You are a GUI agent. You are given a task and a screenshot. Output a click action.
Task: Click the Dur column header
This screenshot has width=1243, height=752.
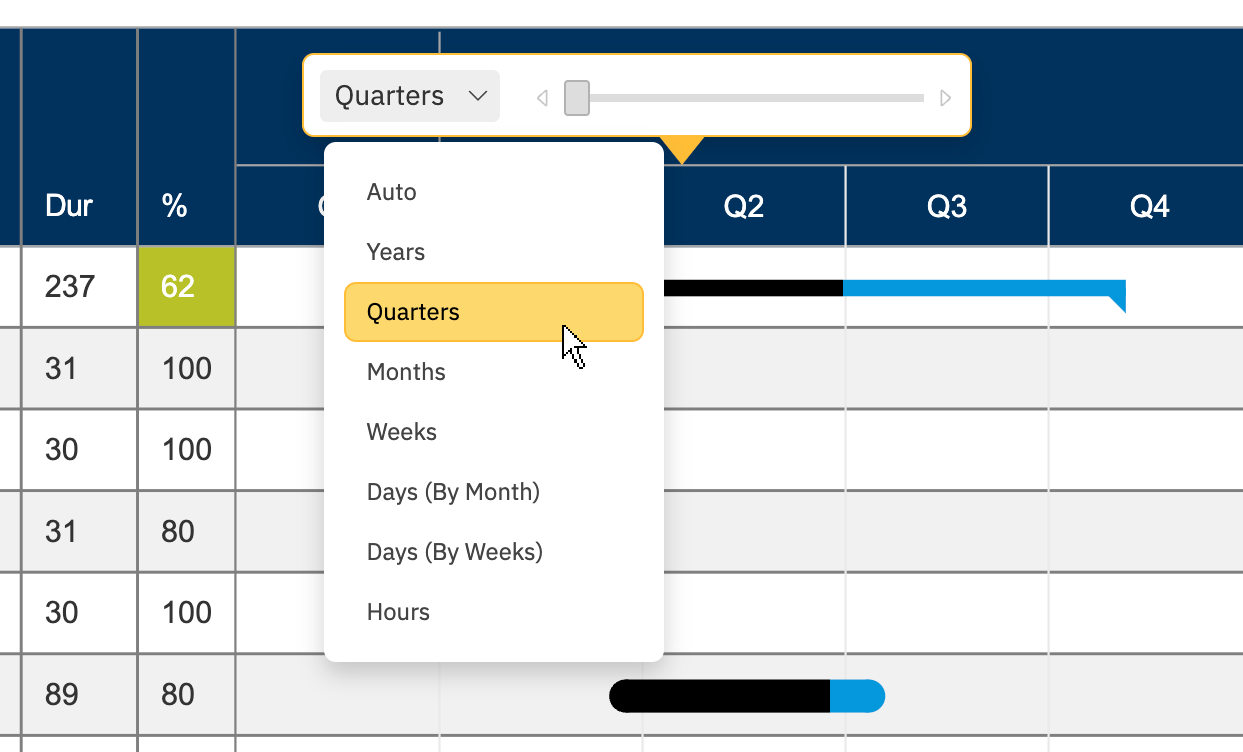[x=68, y=206]
